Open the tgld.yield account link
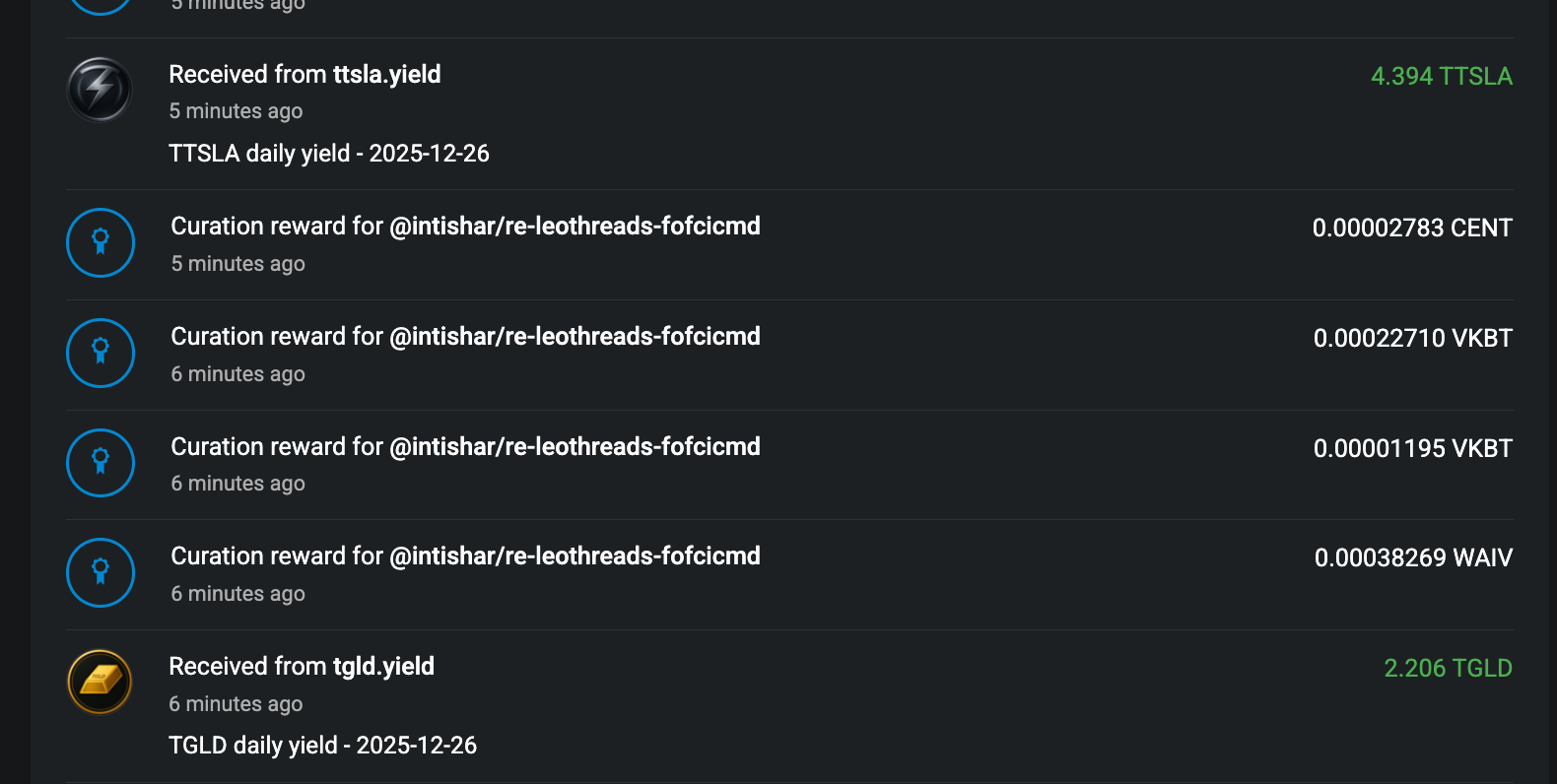Image resolution: width=1557 pixels, height=784 pixels. pos(383,667)
